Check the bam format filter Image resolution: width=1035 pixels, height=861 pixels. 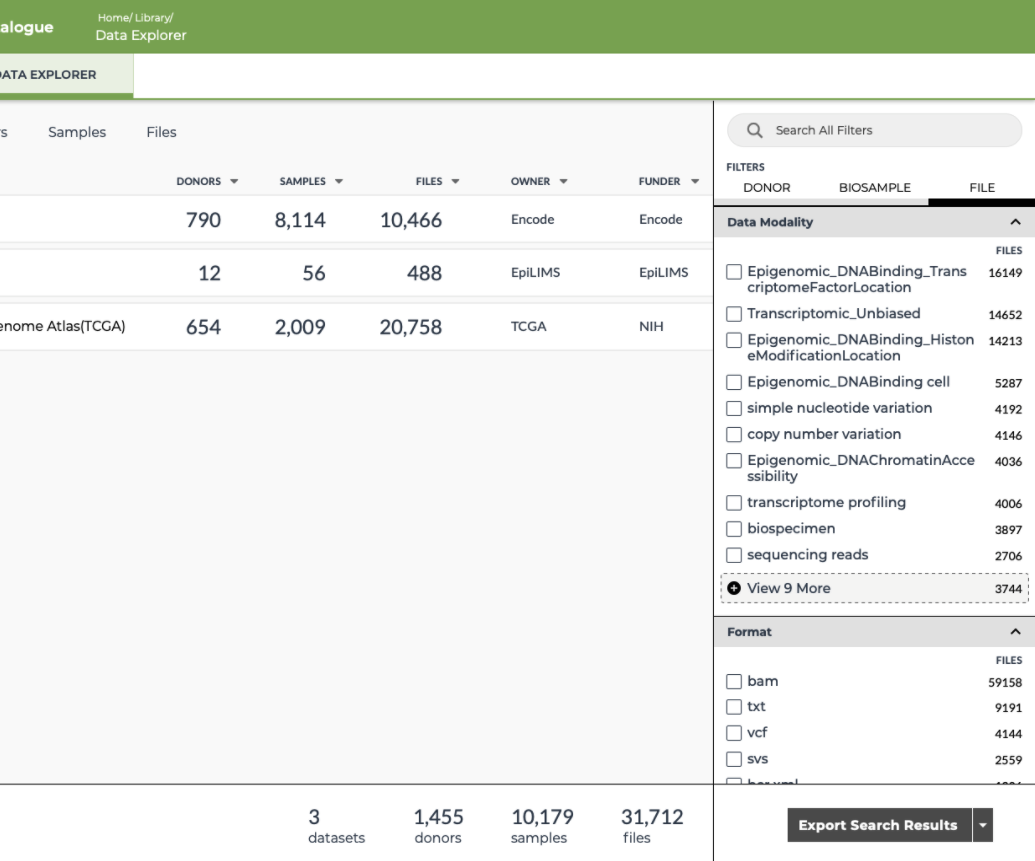[x=734, y=681]
